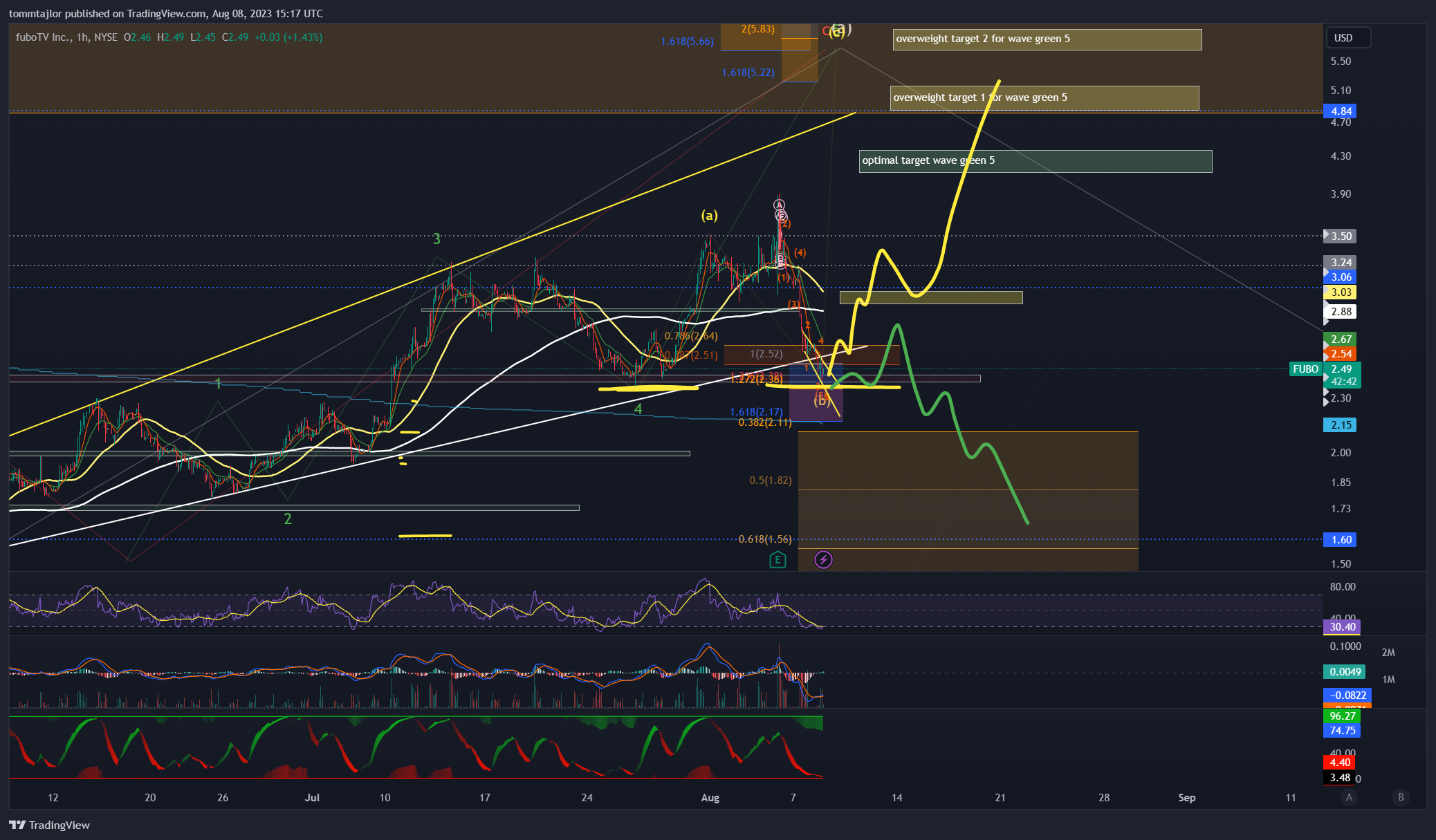Click the green wave 3 label
The height and width of the screenshot is (840, 1436).
tap(436, 239)
